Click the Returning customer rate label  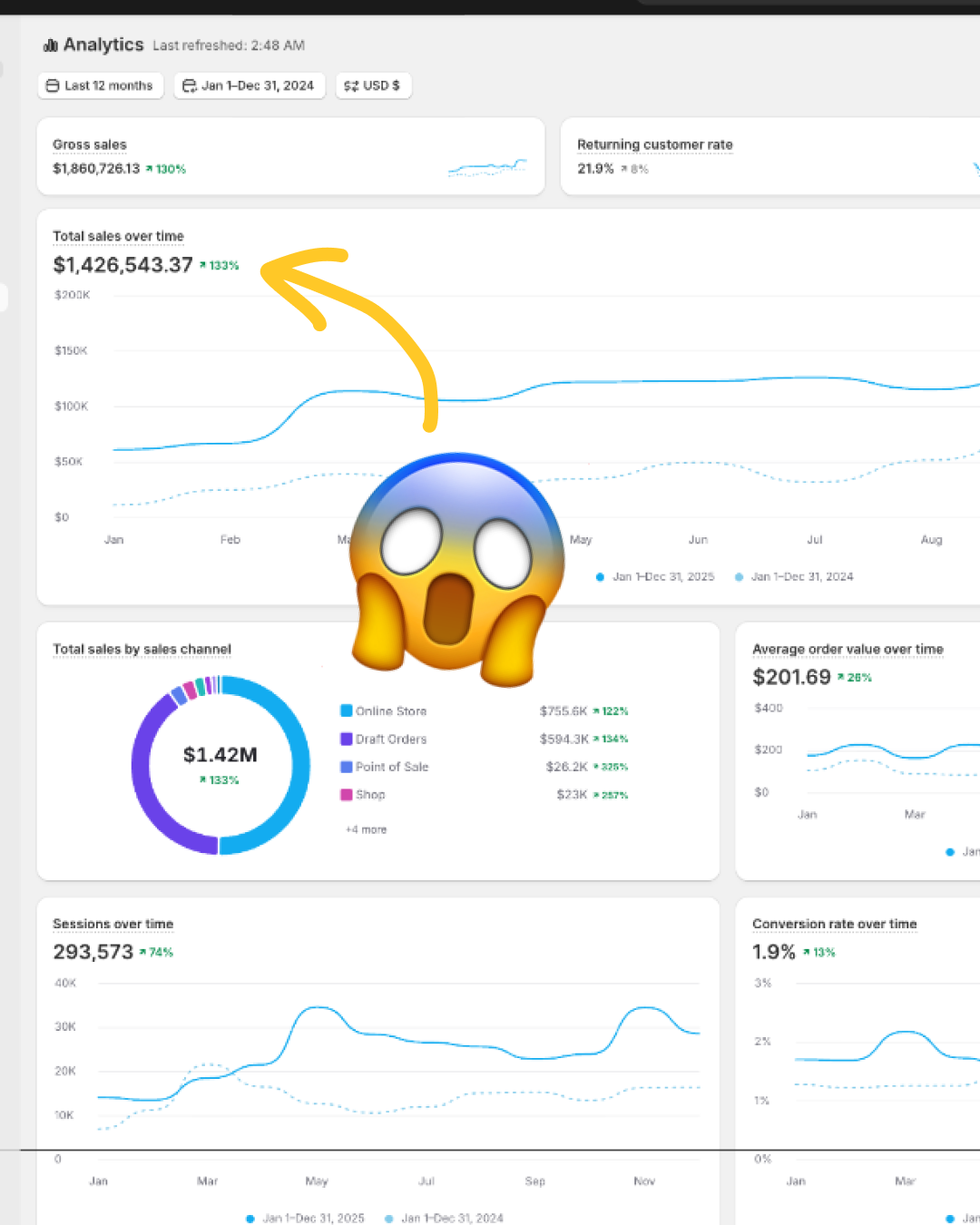pos(655,144)
